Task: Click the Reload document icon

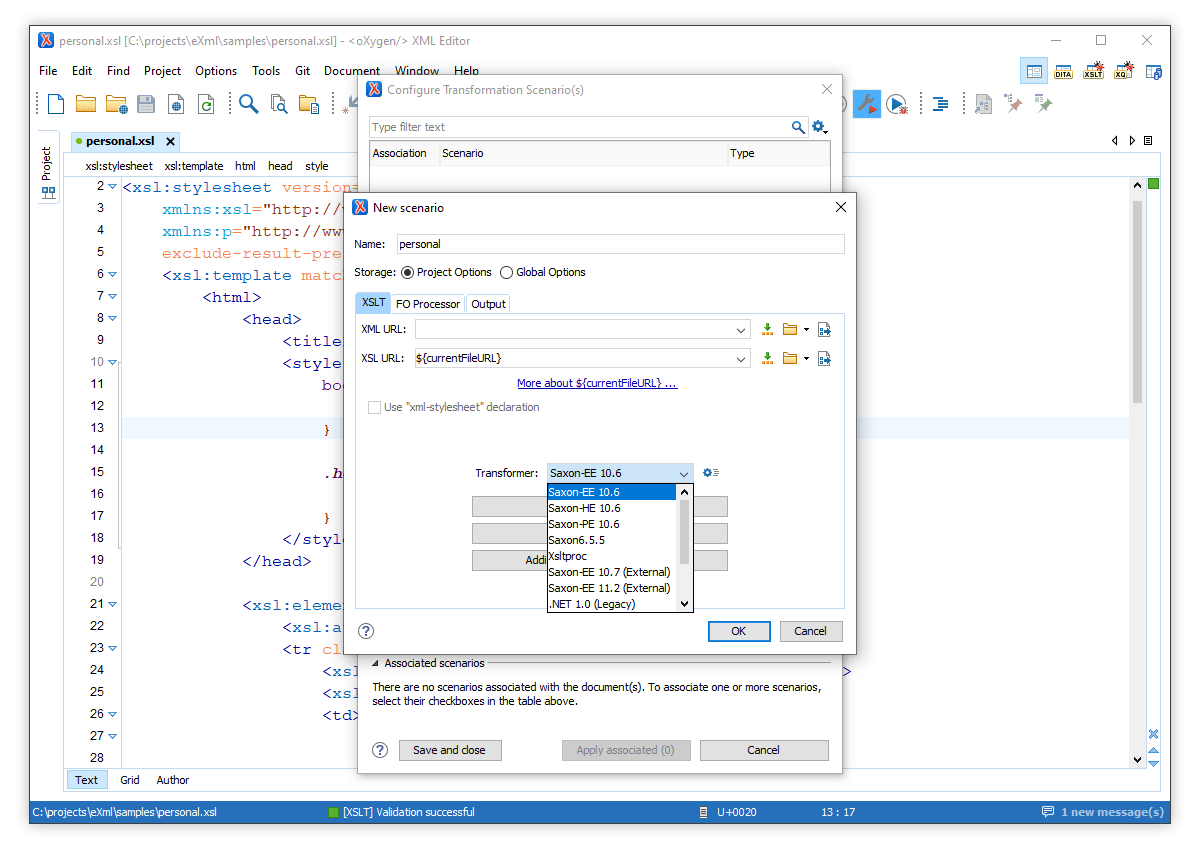Action: [x=206, y=103]
